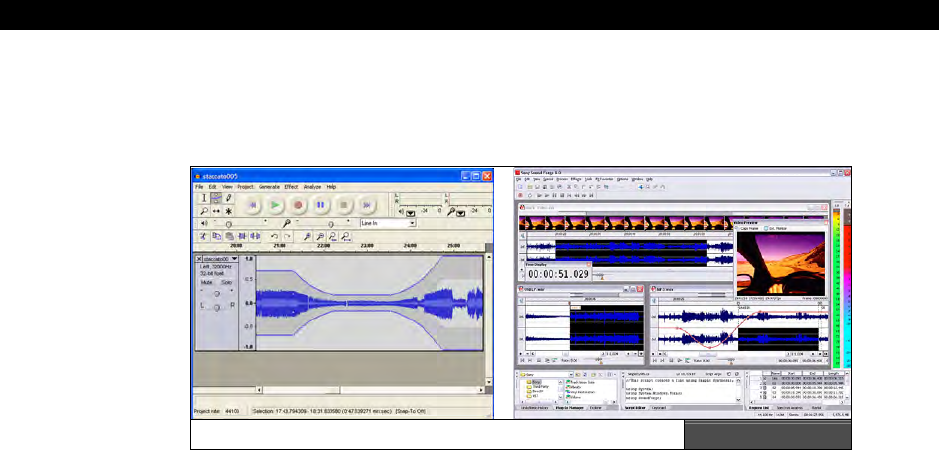939x450 pixels.
Task: Skip to start in Audacity transport
Action: pos(253,205)
